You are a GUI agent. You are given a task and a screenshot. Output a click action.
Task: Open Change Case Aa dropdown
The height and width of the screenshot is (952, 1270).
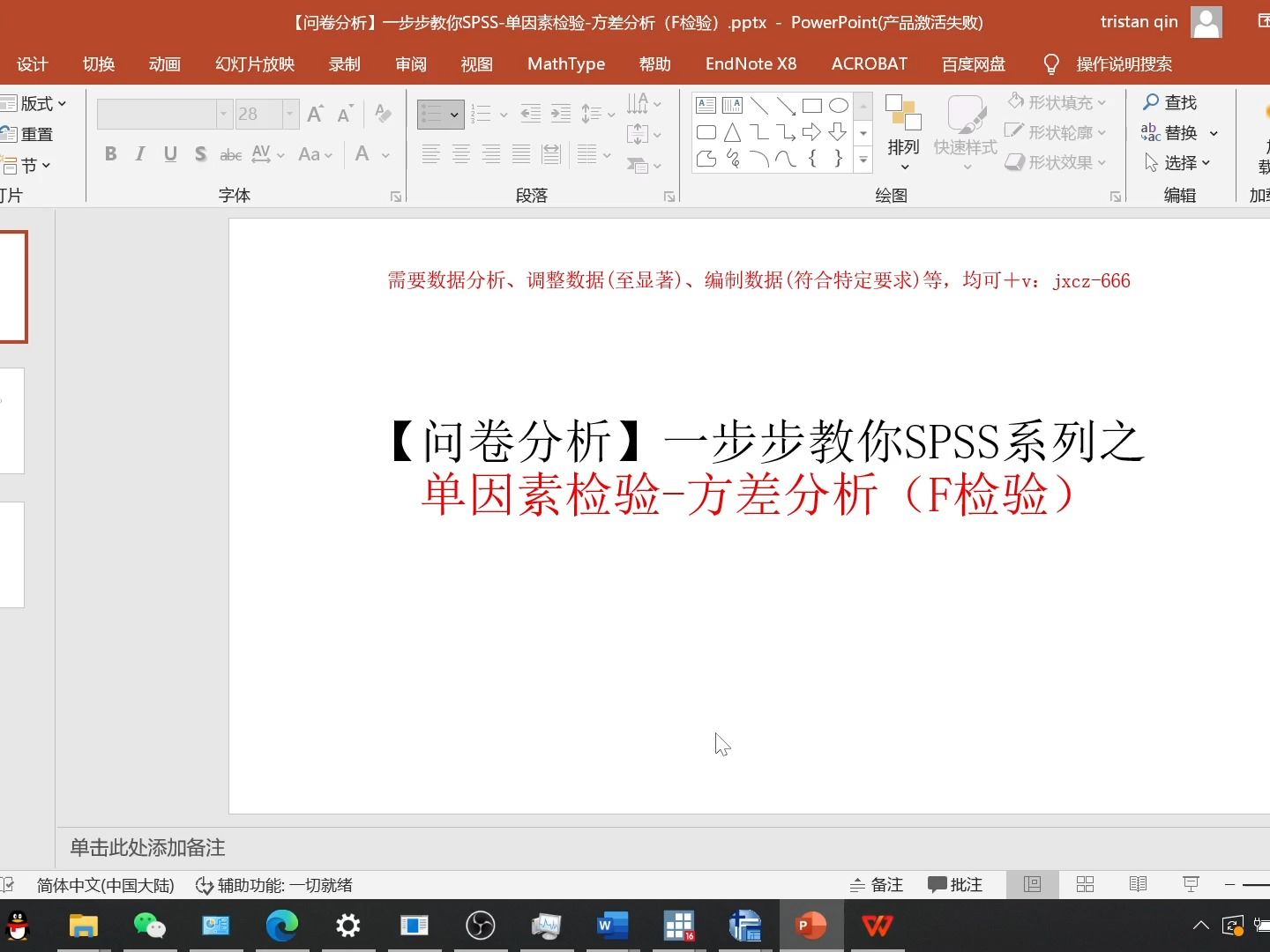(315, 154)
